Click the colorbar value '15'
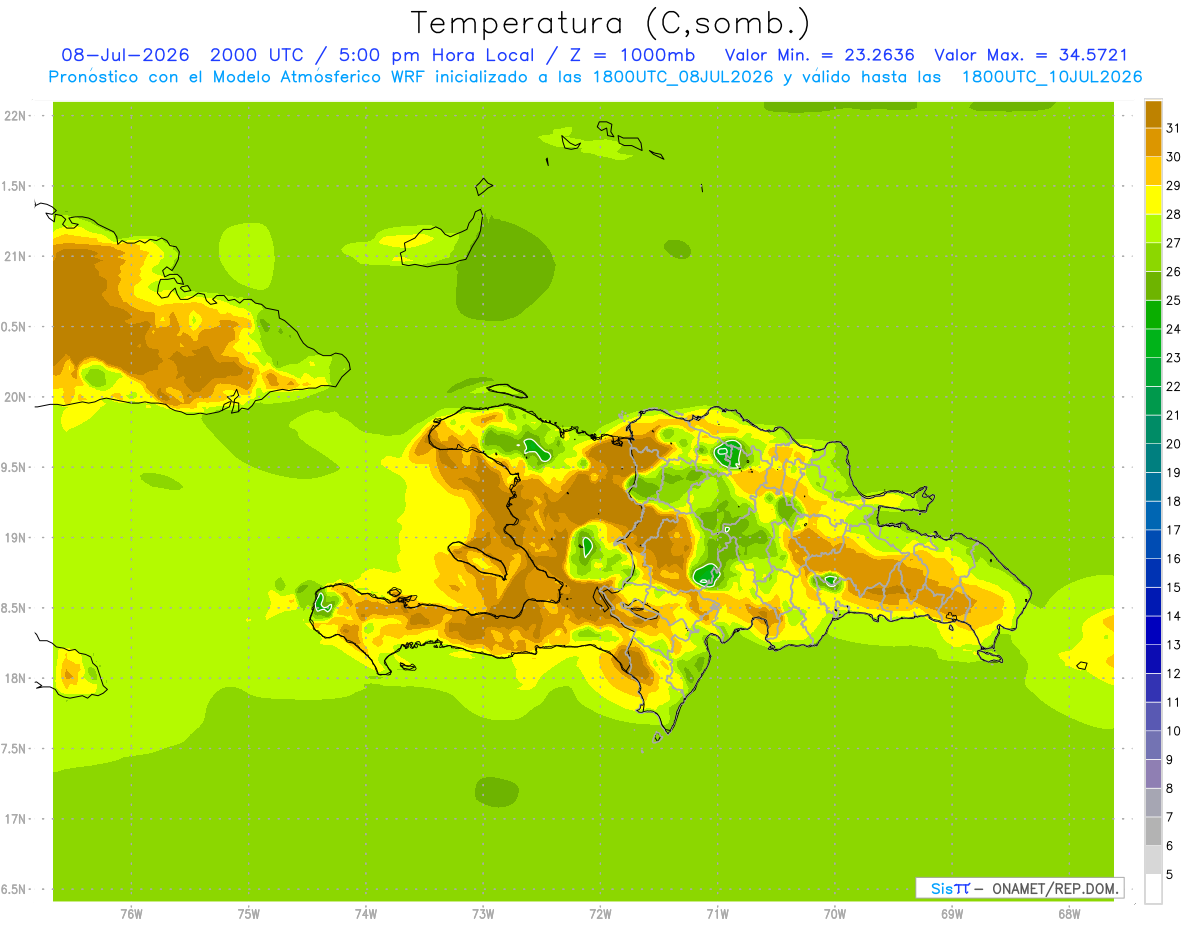1200x927 pixels. (x=1173, y=587)
